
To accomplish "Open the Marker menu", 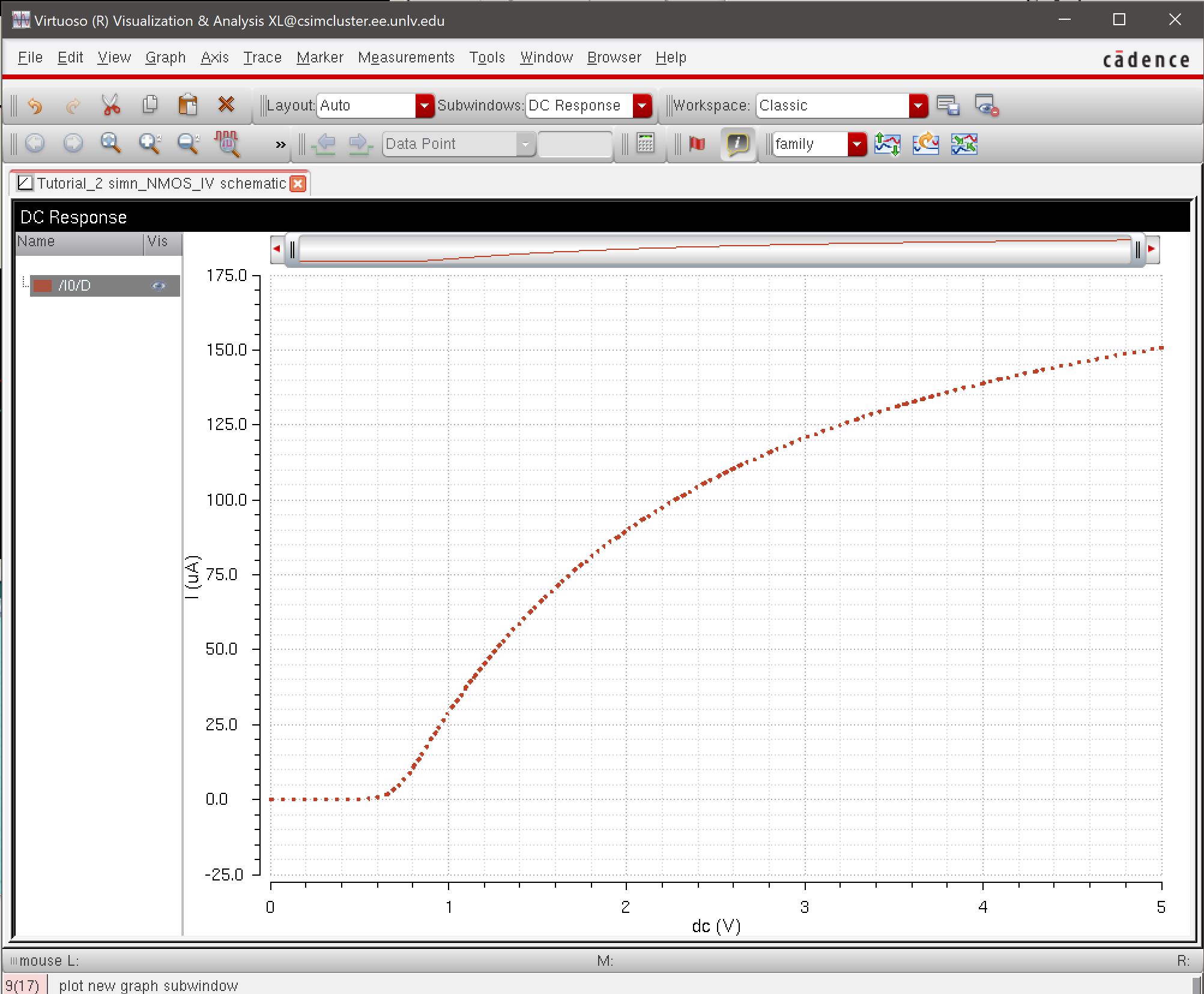I will coord(320,58).
